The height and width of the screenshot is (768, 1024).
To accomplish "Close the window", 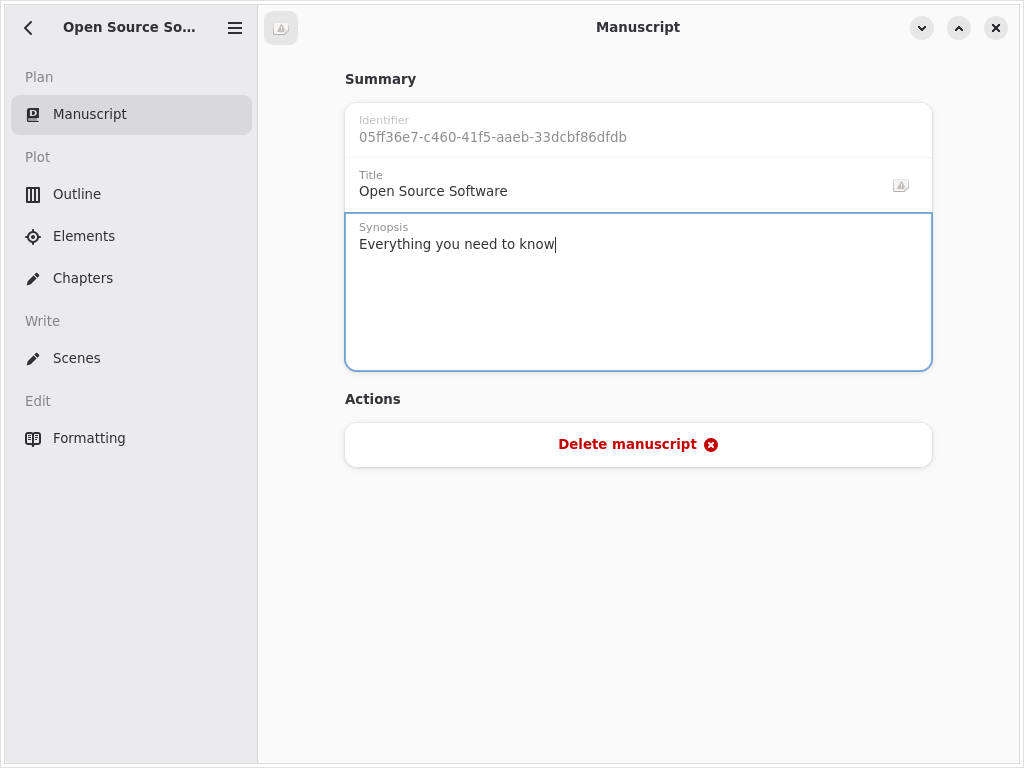I will (x=995, y=28).
